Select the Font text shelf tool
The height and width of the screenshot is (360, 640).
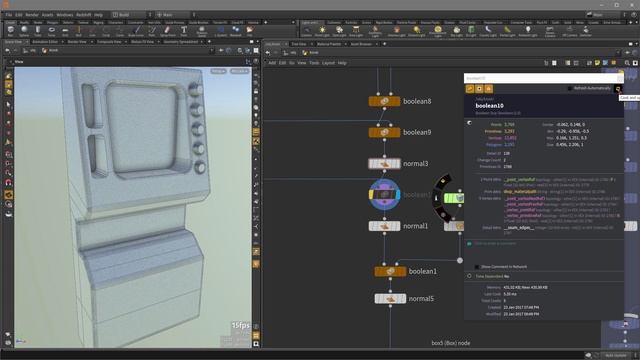coord(184,31)
